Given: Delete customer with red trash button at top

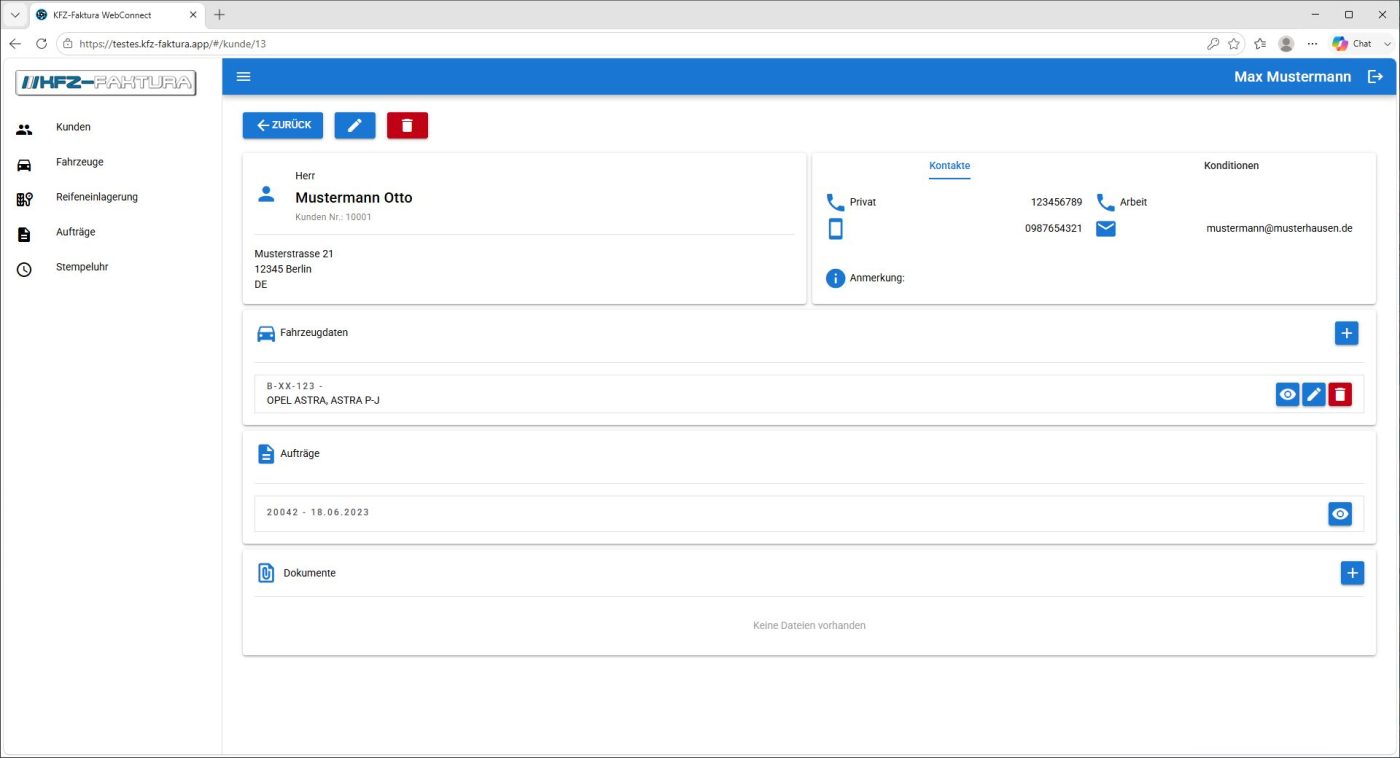Looking at the screenshot, I should [407, 125].
